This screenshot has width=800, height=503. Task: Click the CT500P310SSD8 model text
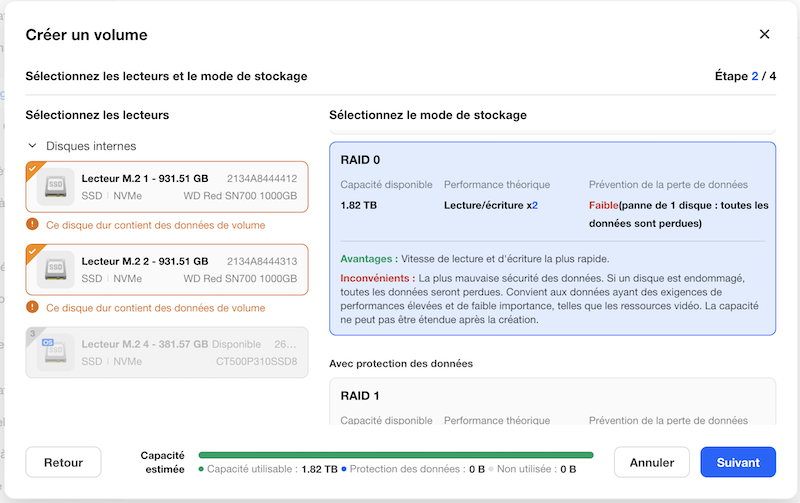(x=256, y=361)
